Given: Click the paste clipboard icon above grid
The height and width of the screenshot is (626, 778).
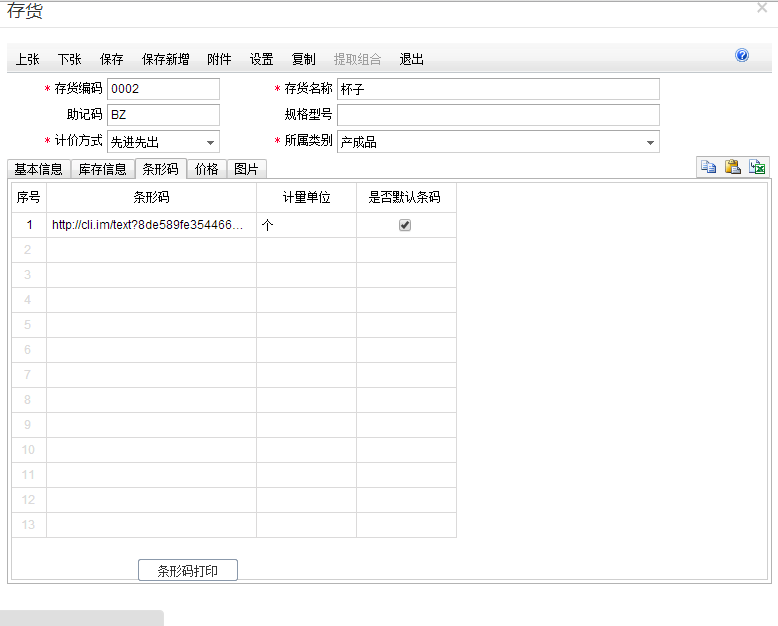Looking at the screenshot, I should point(733,168).
